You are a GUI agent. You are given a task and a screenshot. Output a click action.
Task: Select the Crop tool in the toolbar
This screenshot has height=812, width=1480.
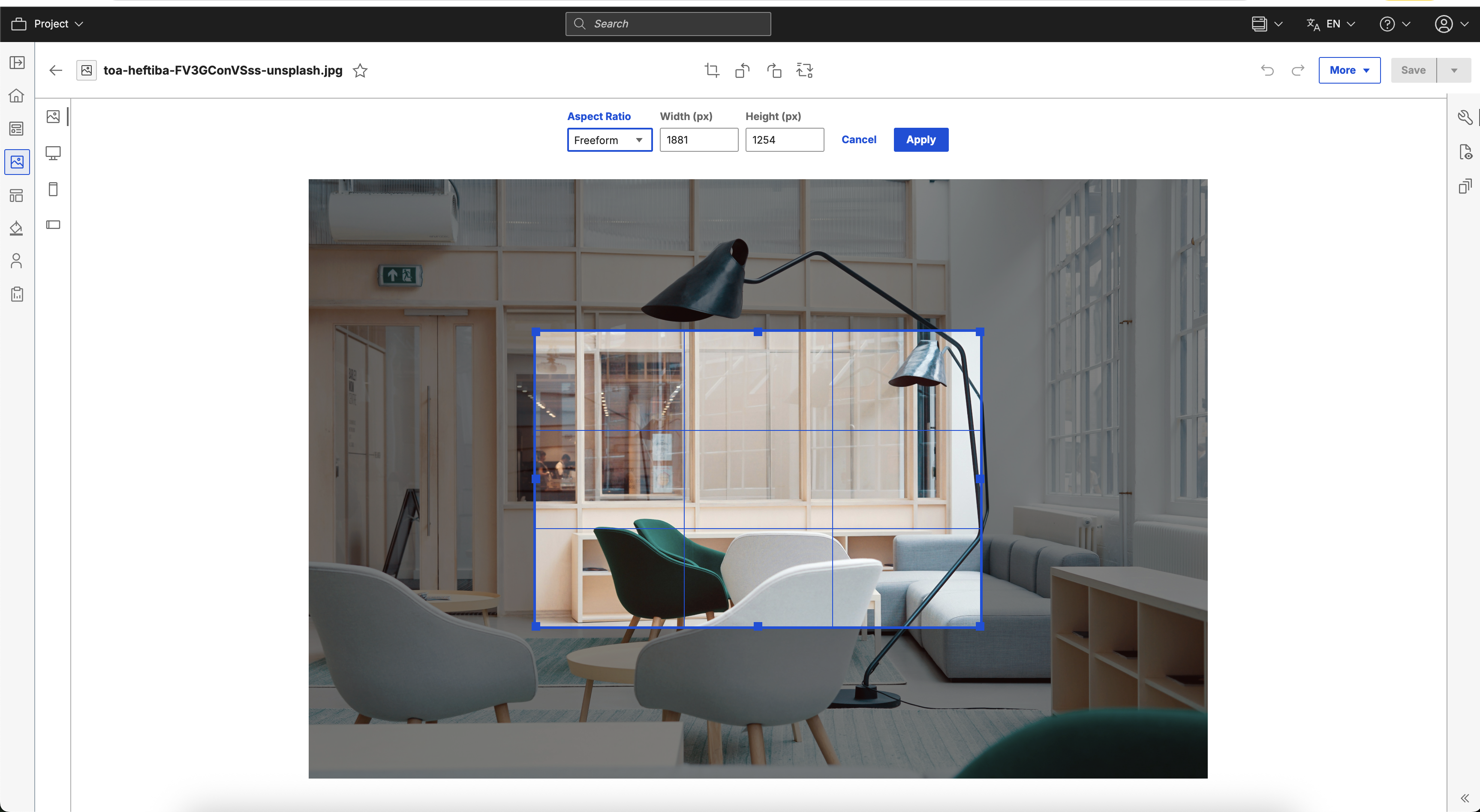[x=712, y=70]
